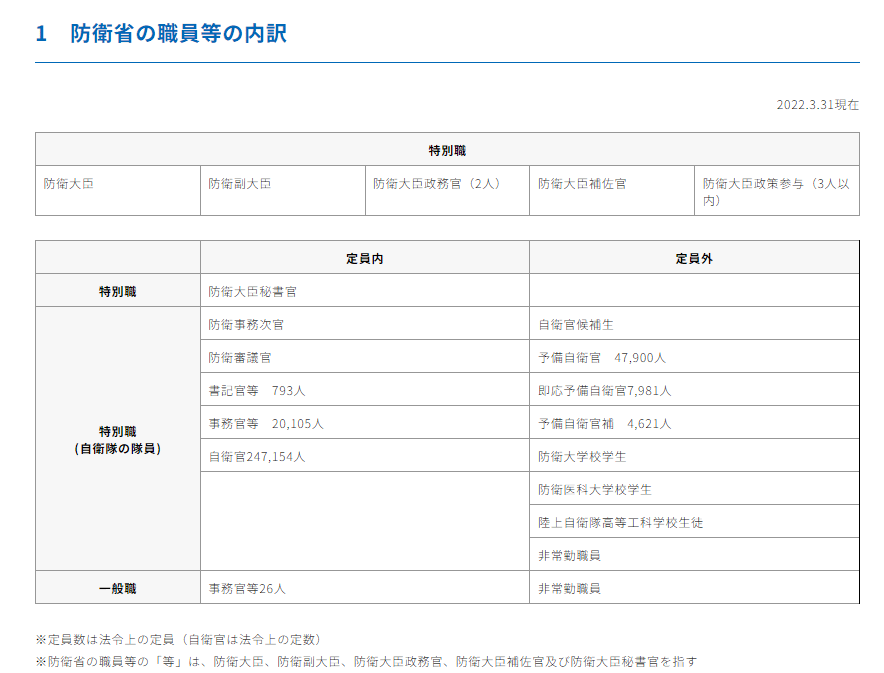Click the top table header '特別職'
The height and width of the screenshot is (673, 884).
pos(447,150)
